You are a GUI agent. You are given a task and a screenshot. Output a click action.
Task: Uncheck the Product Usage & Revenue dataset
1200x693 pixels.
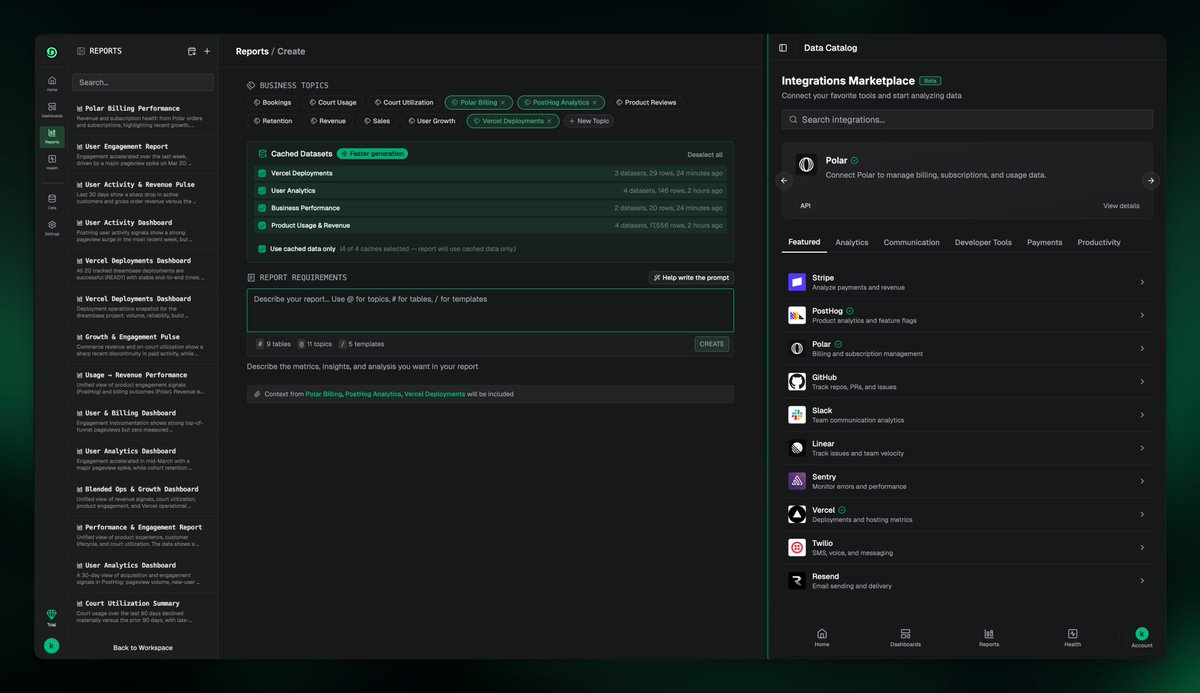262,225
